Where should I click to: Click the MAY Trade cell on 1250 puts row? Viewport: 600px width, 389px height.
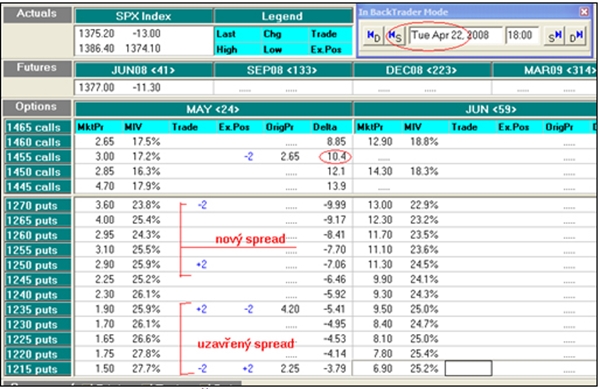193,265
